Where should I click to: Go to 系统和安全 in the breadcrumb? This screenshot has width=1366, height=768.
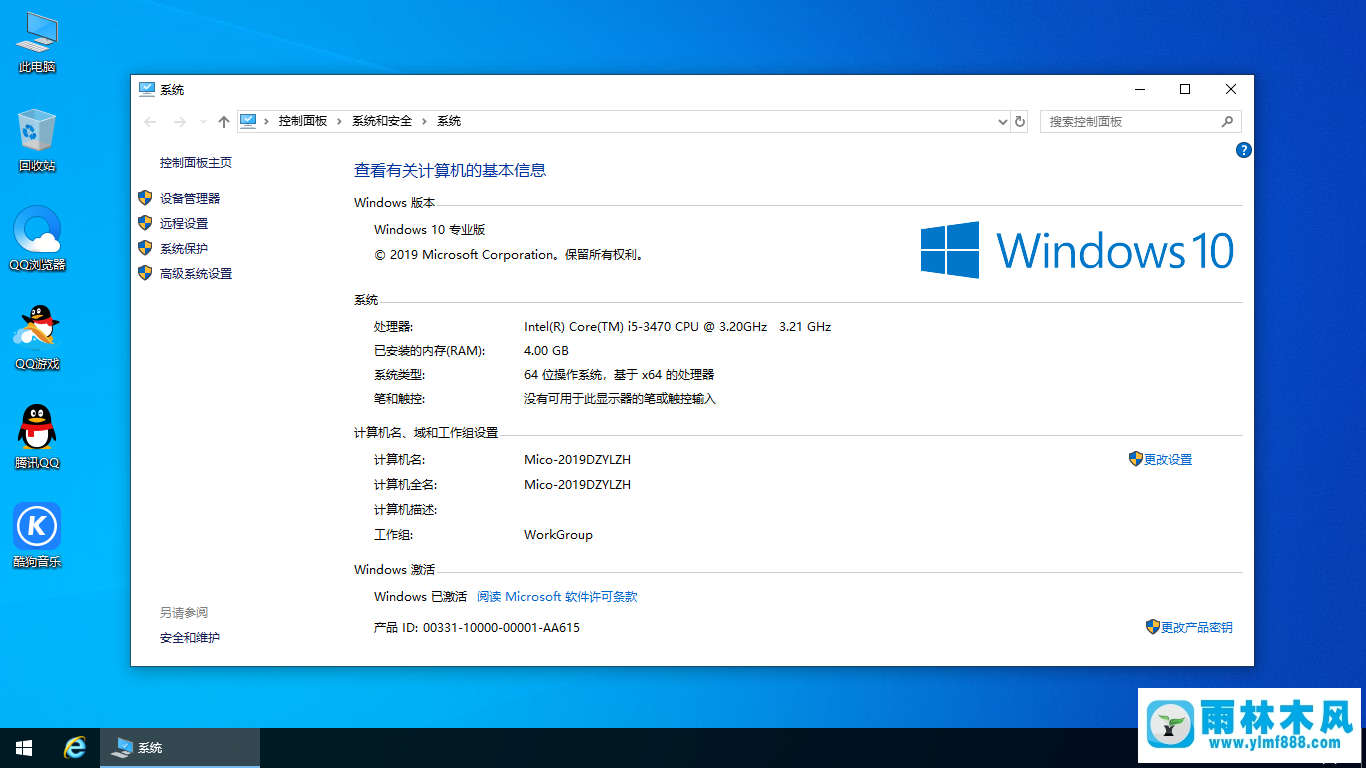[382, 121]
